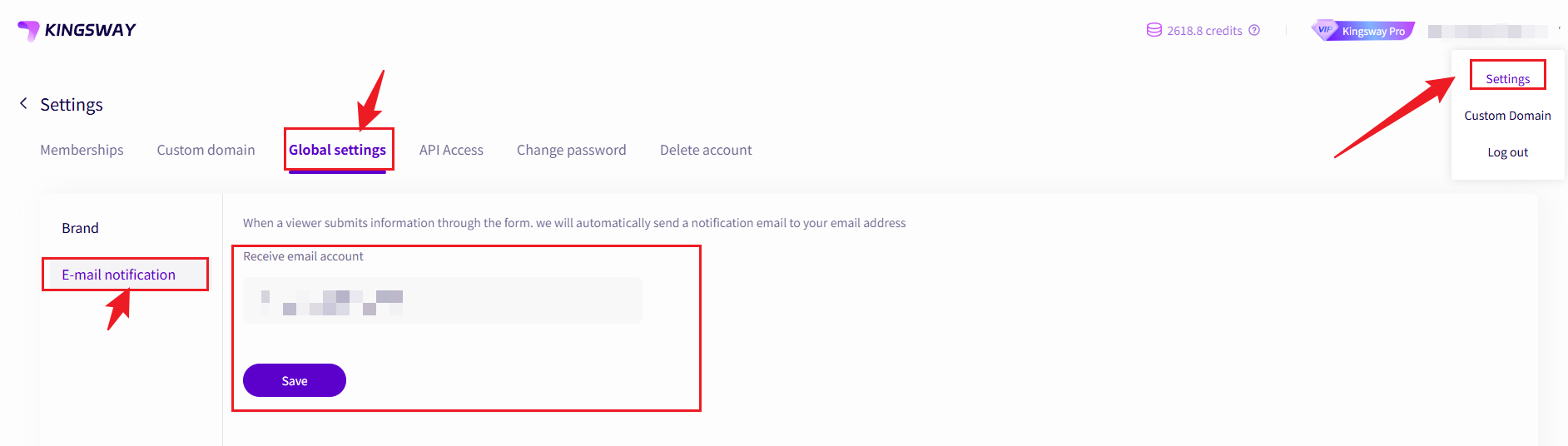Choose Custom Domain from account menu

[x=1507, y=116]
